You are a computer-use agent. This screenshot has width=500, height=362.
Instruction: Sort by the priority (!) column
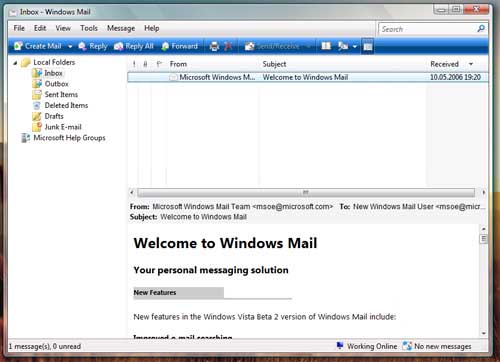[x=134, y=64]
